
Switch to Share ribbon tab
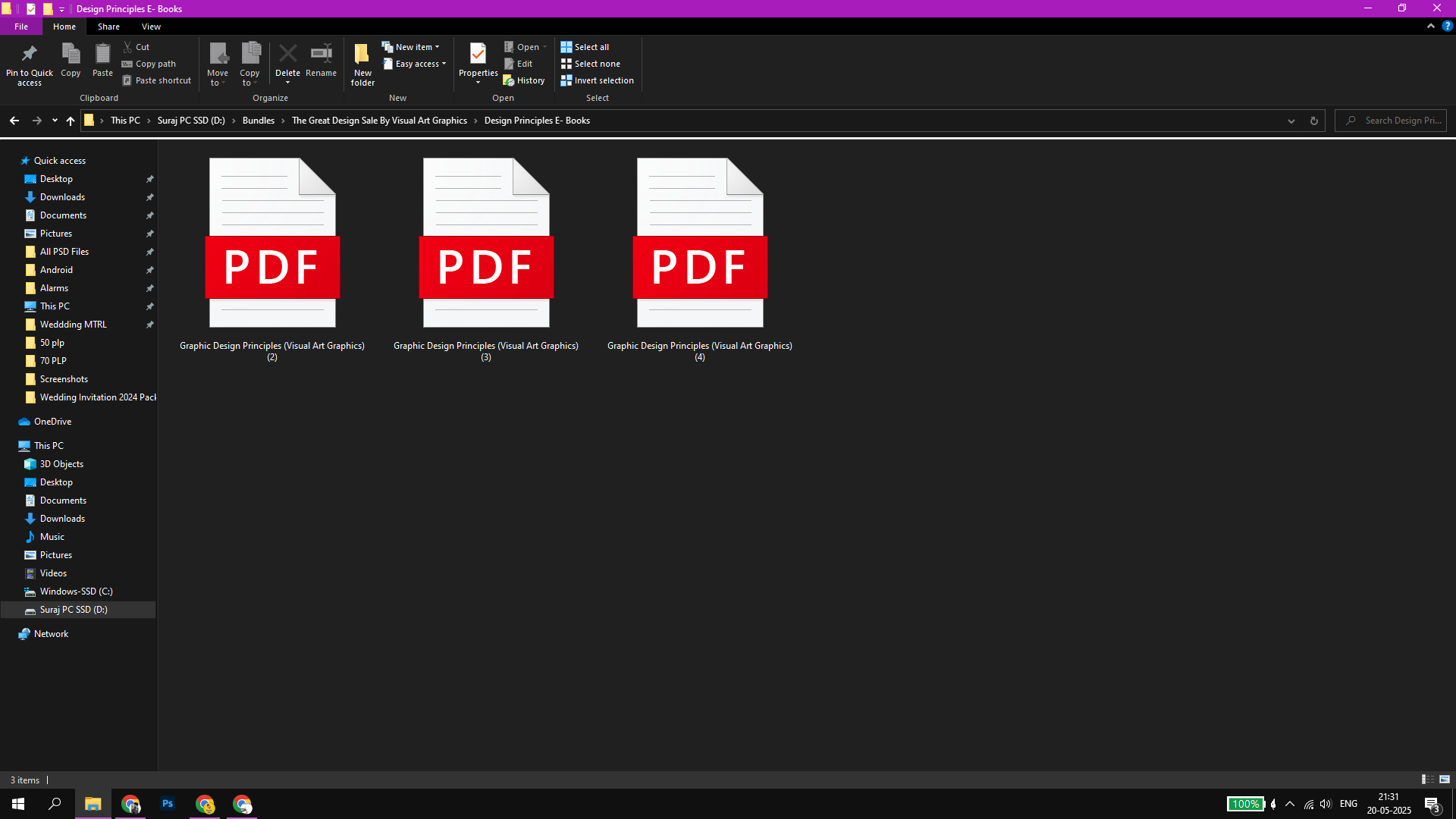click(108, 27)
